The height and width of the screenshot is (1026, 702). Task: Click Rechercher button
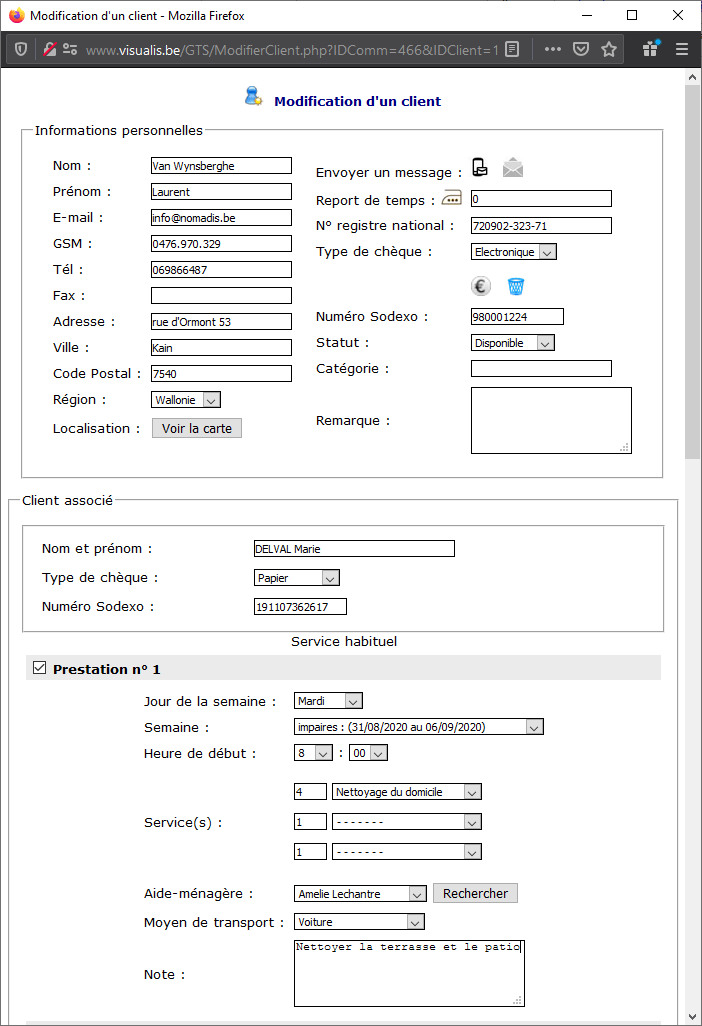(476, 894)
